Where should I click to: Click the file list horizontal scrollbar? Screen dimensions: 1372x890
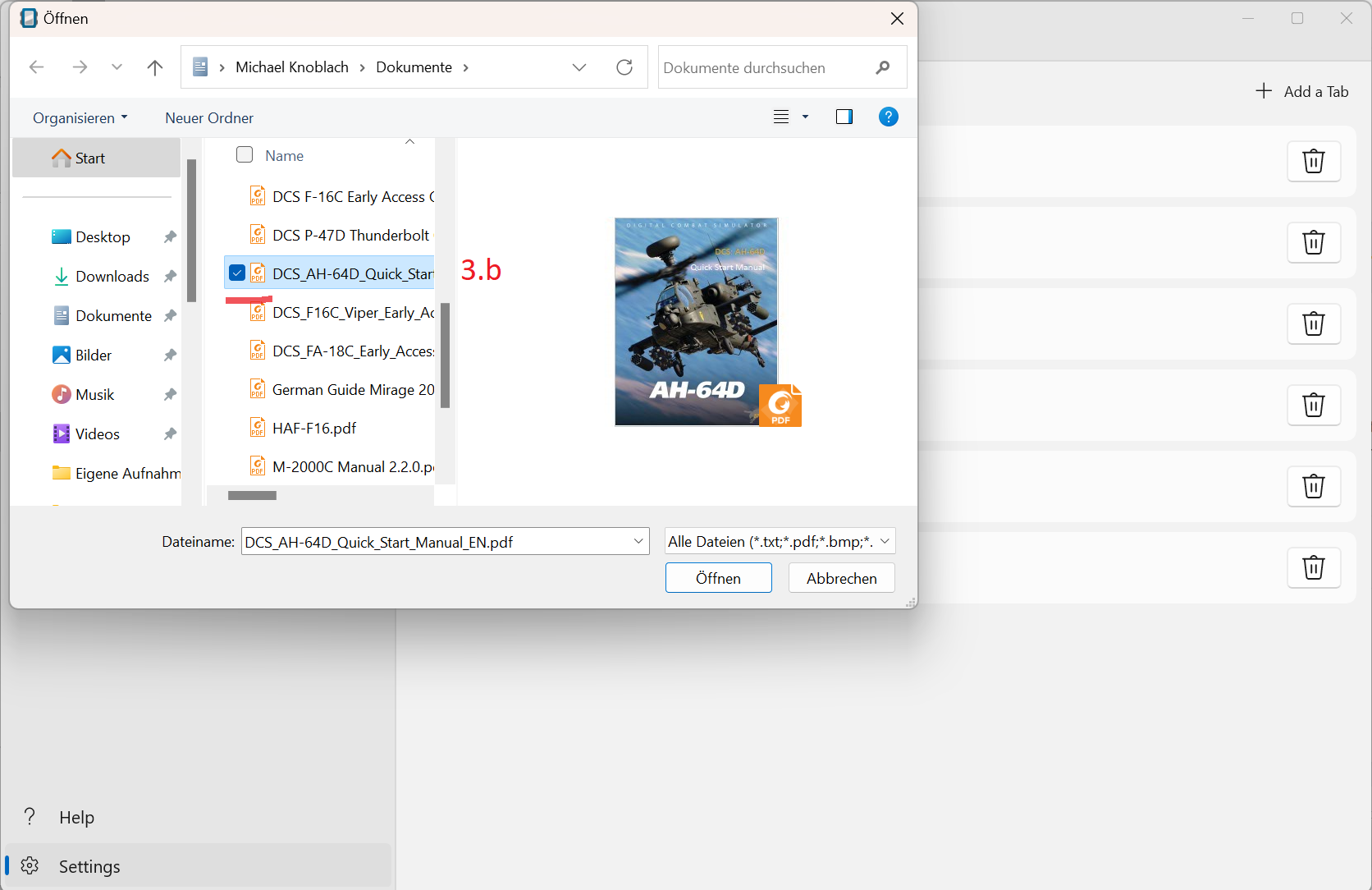[x=252, y=495]
